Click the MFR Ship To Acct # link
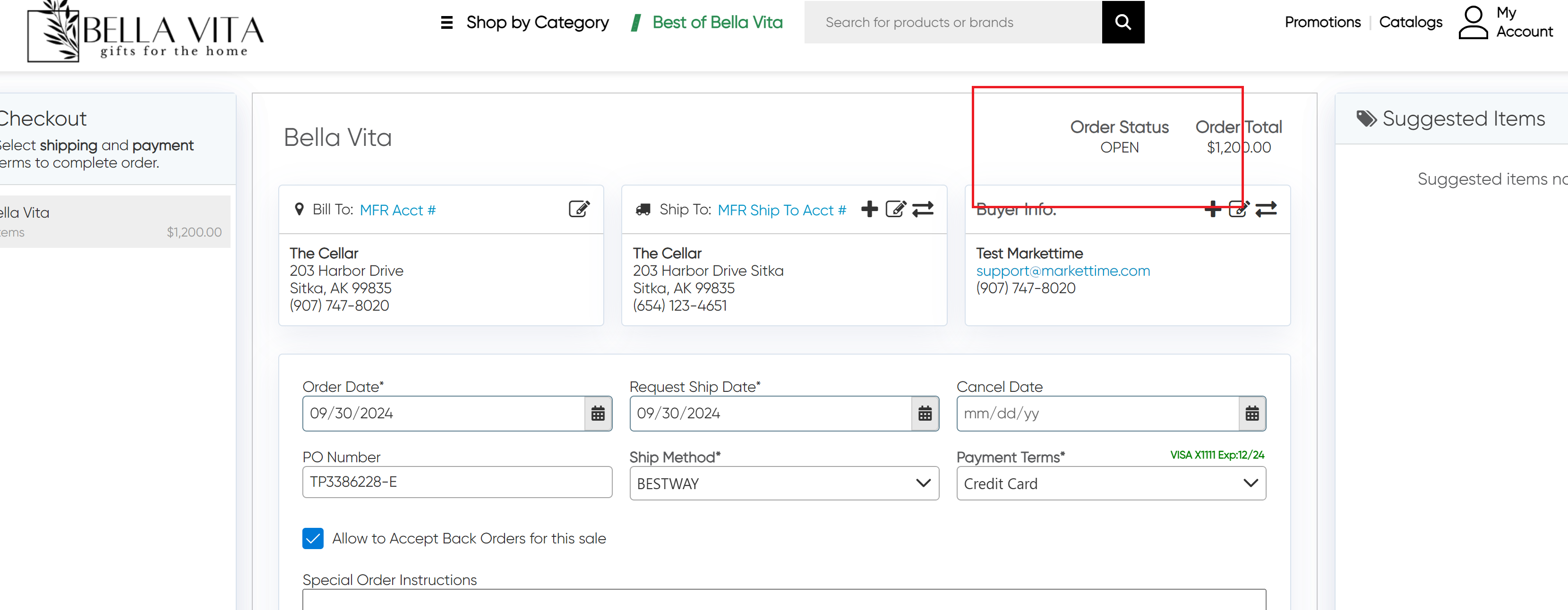The width and height of the screenshot is (1568, 610). click(x=781, y=210)
